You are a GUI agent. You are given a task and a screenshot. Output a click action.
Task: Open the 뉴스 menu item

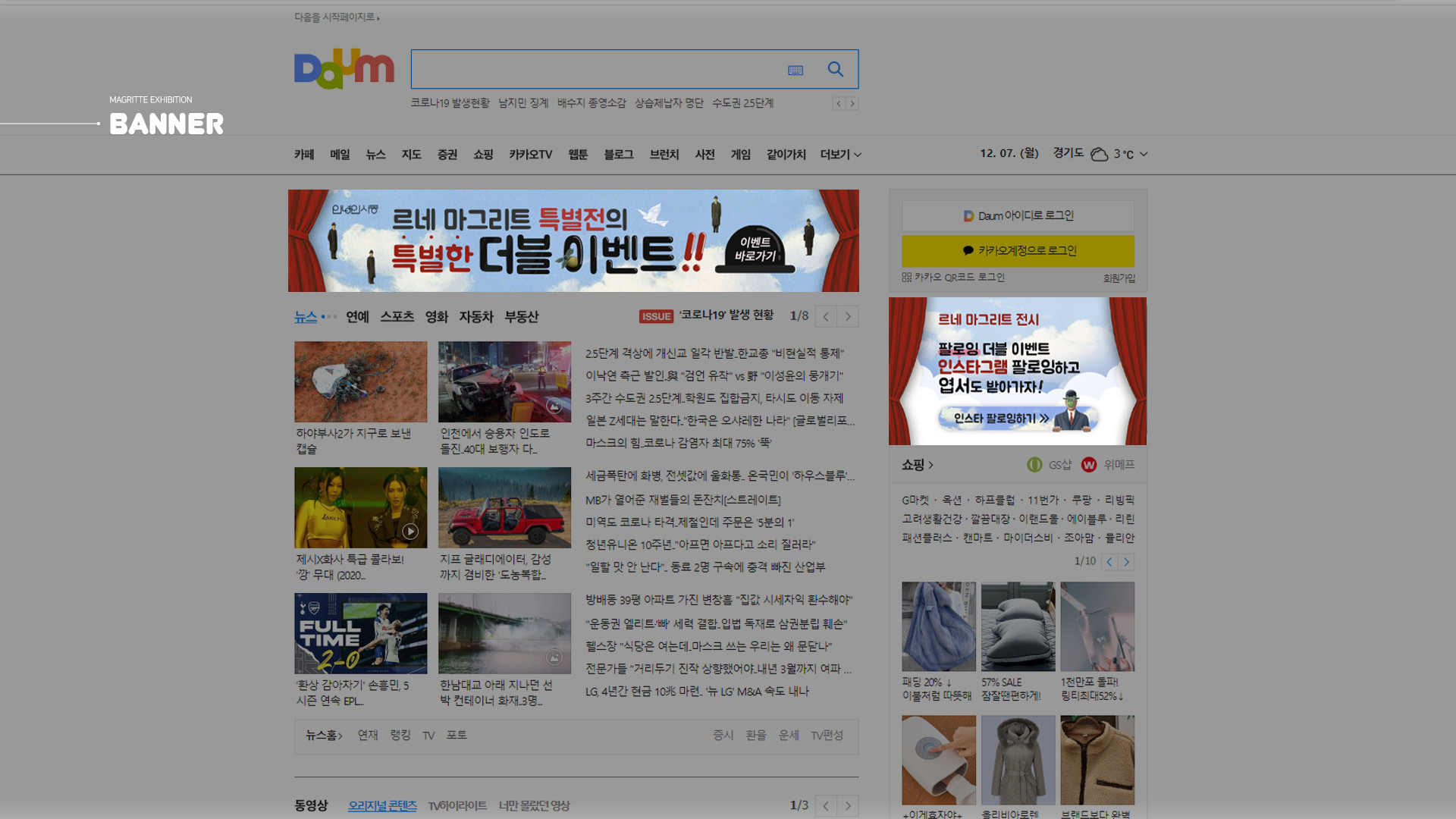coord(375,155)
